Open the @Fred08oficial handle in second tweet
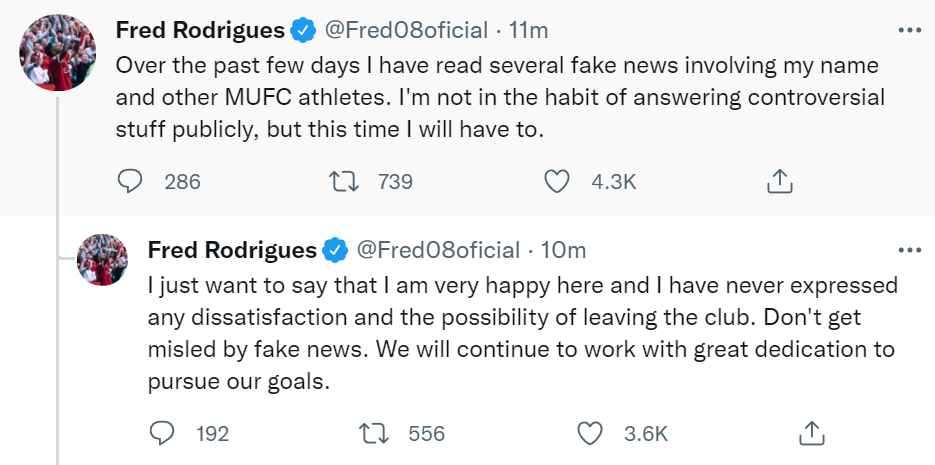 coord(438,249)
